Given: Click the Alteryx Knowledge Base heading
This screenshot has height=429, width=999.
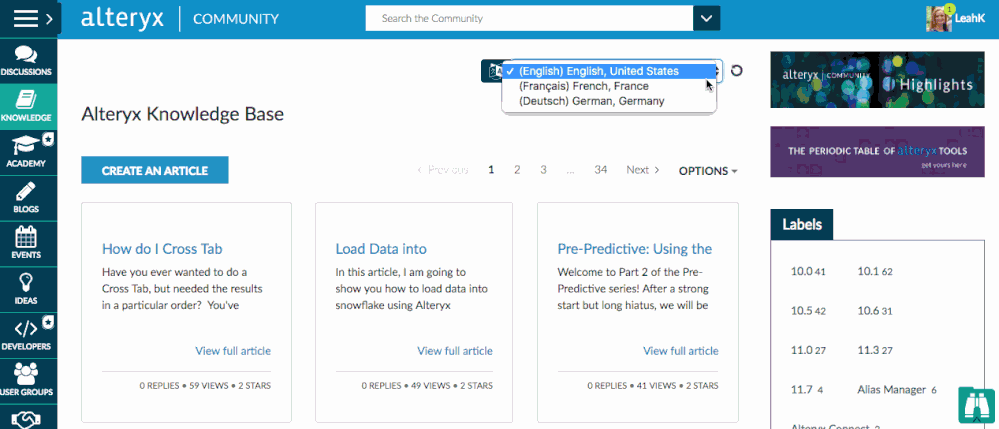Looking at the screenshot, I should tap(182, 114).
